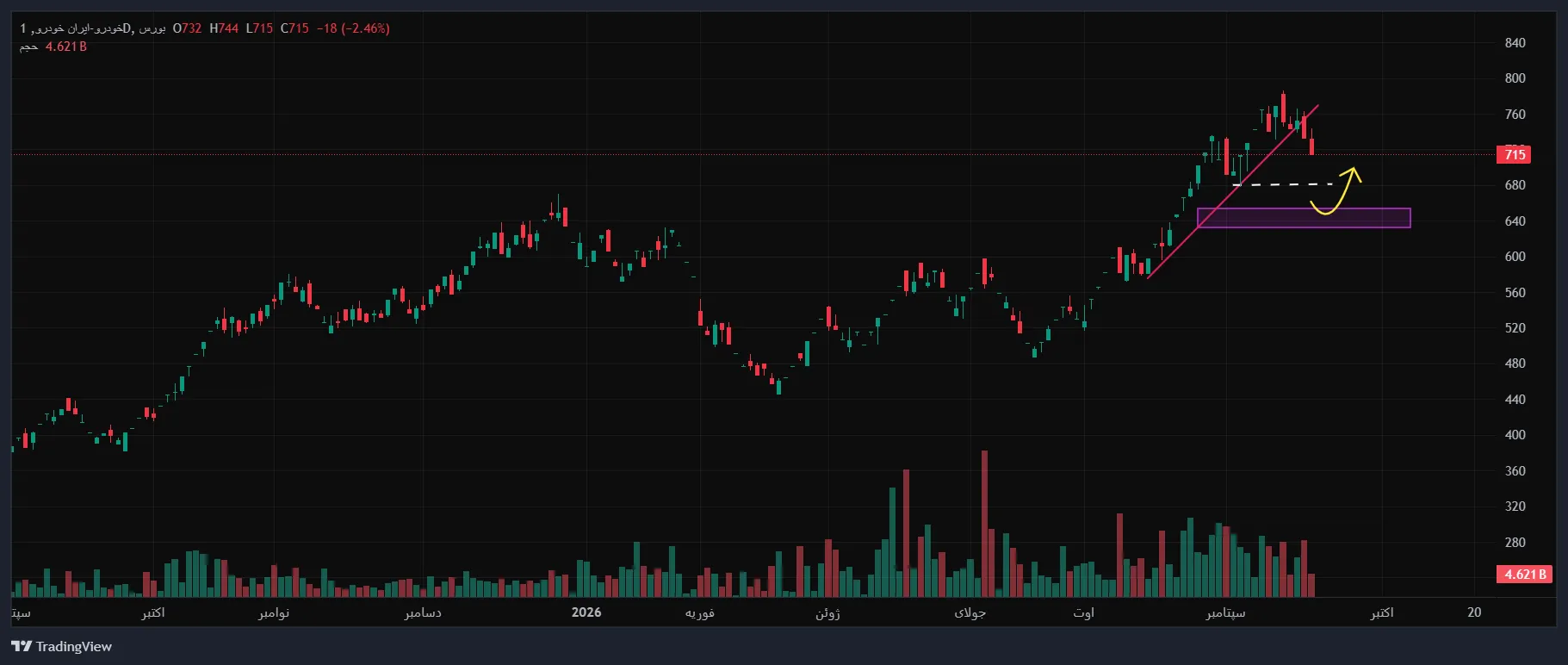Click the low value L715
The width and height of the screenshot is (1568, 665).
259,28
